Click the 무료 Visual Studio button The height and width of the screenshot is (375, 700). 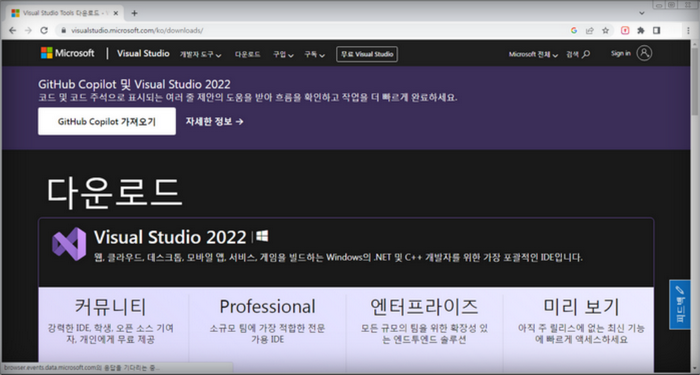point(367,54)
